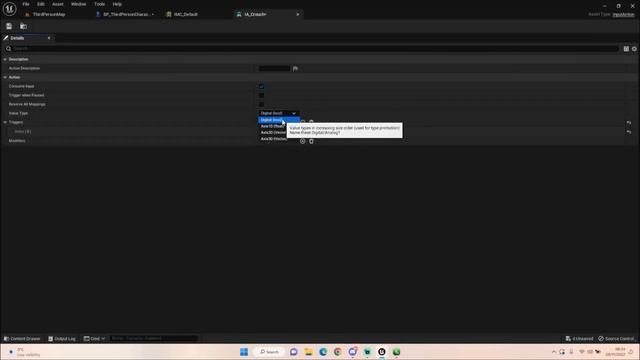Viewport: 640px width, 360px height.
Task: Switch to the BP_ThirdPersonCharacter tab
Action: coord(125,14)
